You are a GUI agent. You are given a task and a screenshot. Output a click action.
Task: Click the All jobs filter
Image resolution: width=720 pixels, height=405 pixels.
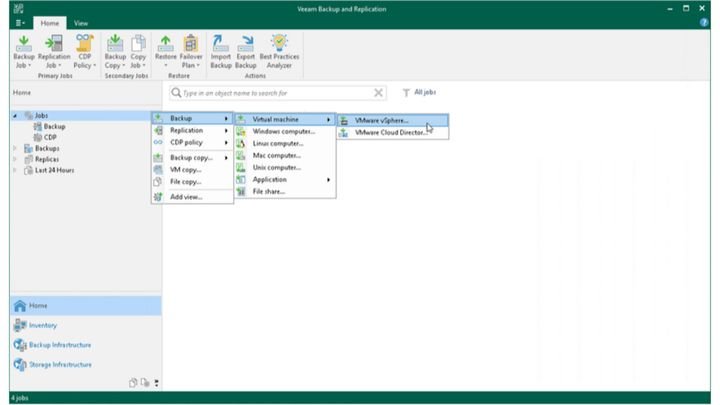pos(419,92)
